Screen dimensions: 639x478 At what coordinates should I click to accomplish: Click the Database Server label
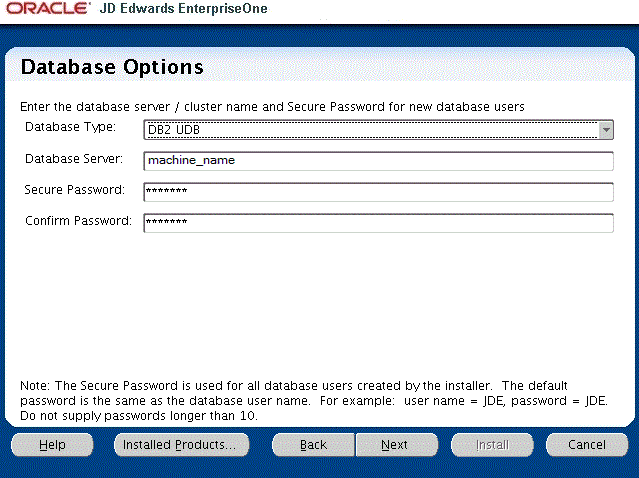click(74, 159)
